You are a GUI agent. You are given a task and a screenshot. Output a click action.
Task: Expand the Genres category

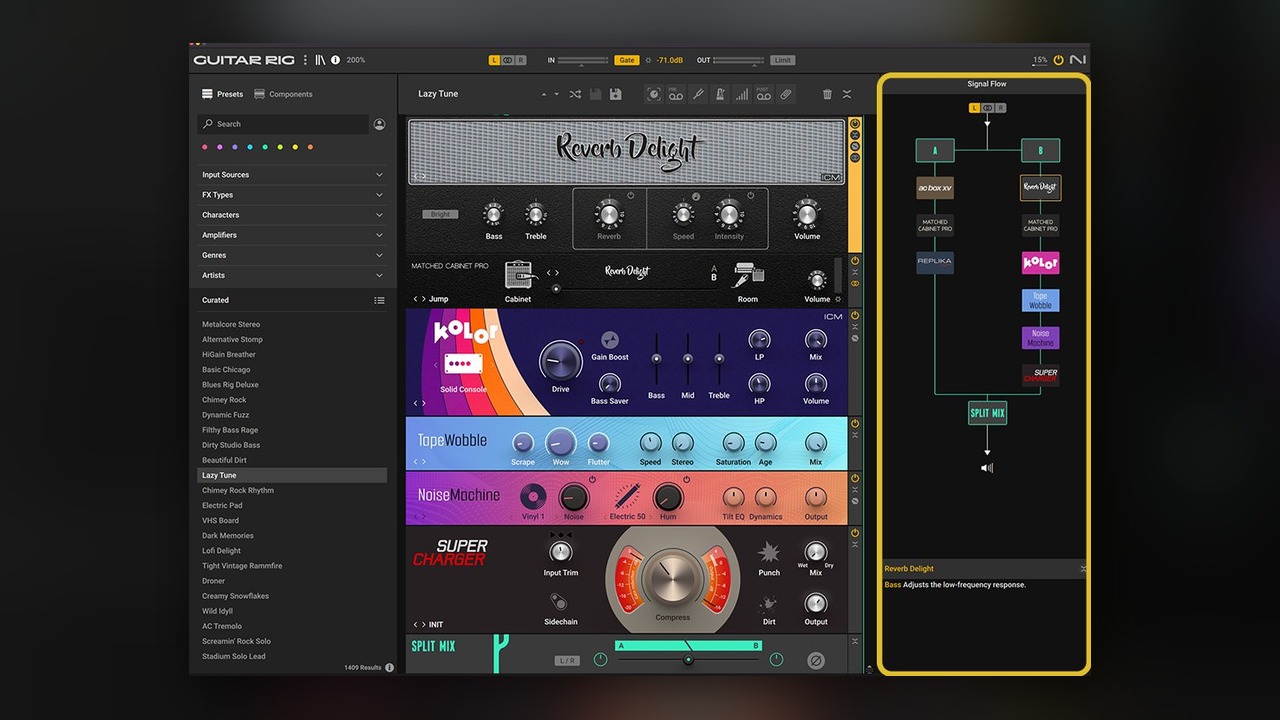pyautogui.click(x=292, y=255)
